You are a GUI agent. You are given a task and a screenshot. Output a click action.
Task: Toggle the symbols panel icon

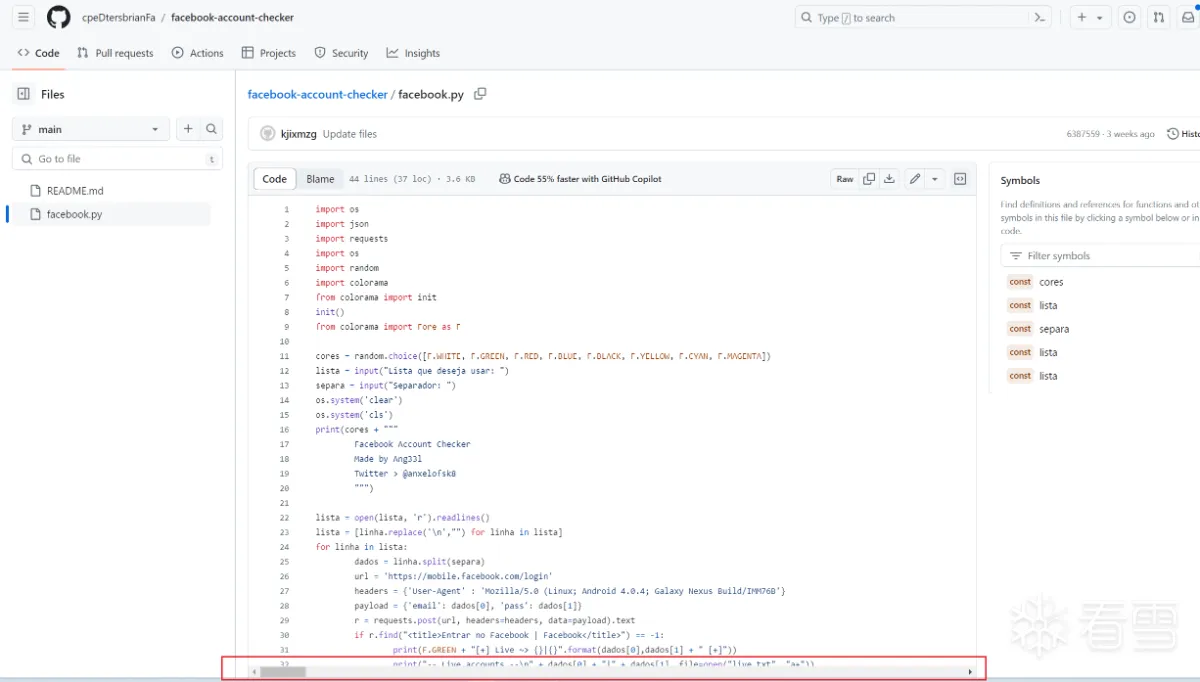[960, 179]
